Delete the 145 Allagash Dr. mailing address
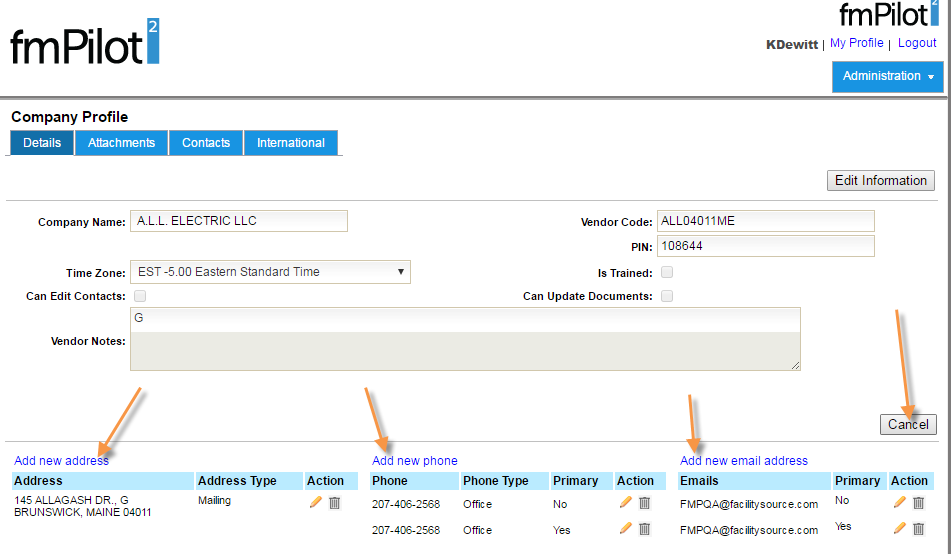Viewport: 951px width, 554px height. pyautogui.click(x=335, y=503)
